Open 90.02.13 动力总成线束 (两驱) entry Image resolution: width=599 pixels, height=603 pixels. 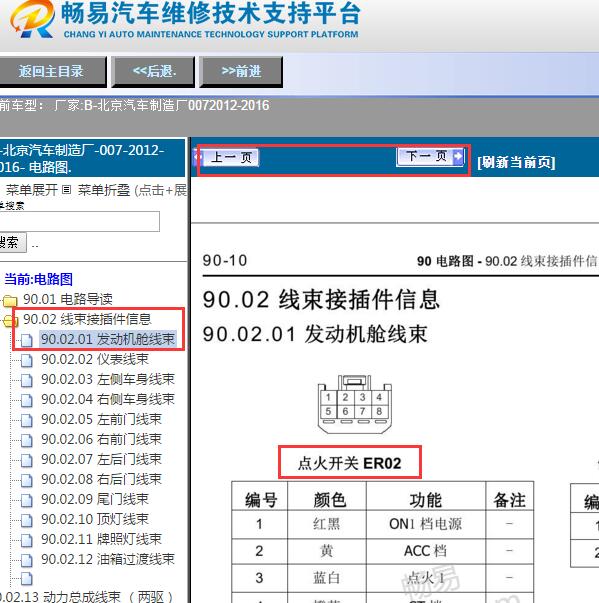tap(87, 596)
